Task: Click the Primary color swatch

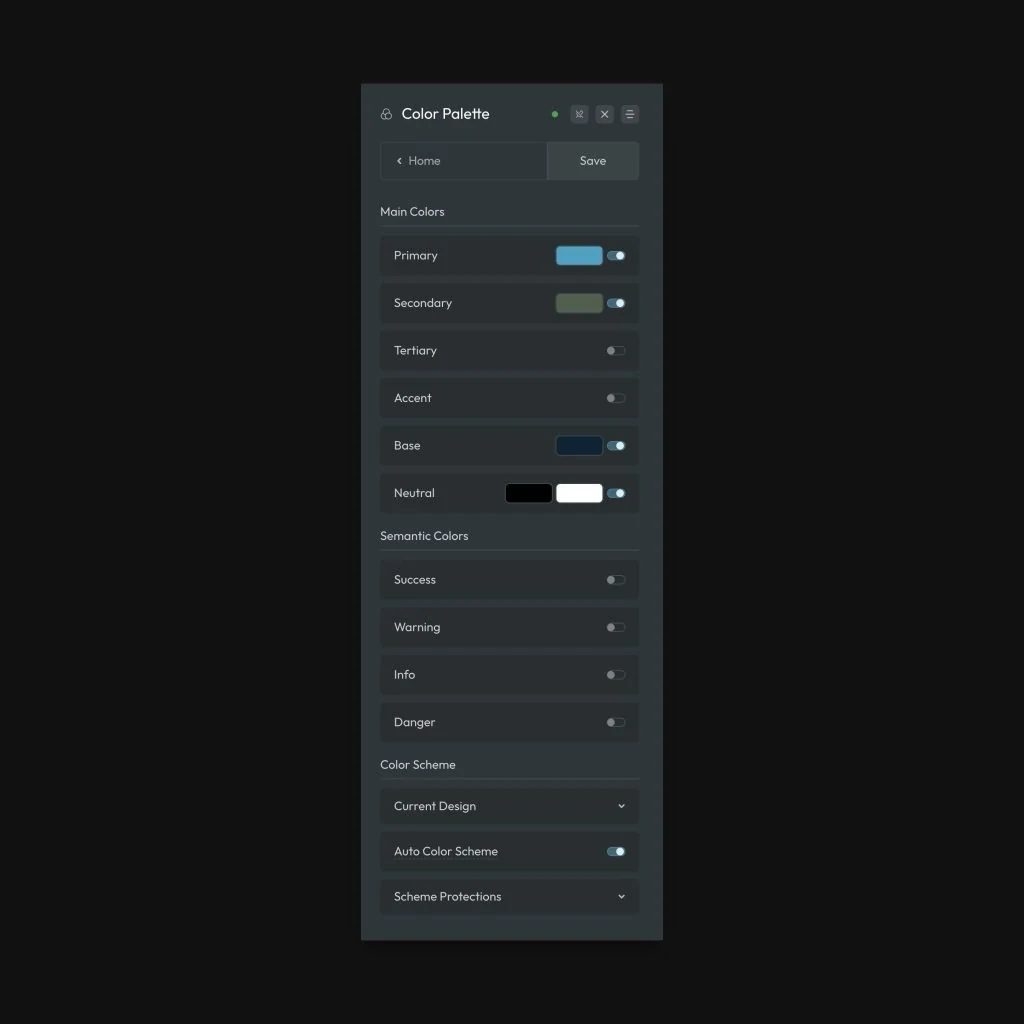Action: click(578, 255)
